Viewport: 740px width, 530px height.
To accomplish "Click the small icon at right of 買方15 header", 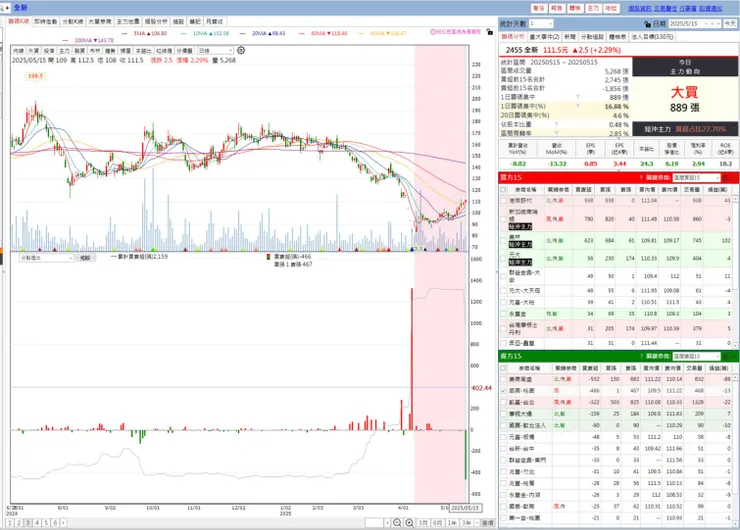I will point(726,177).
